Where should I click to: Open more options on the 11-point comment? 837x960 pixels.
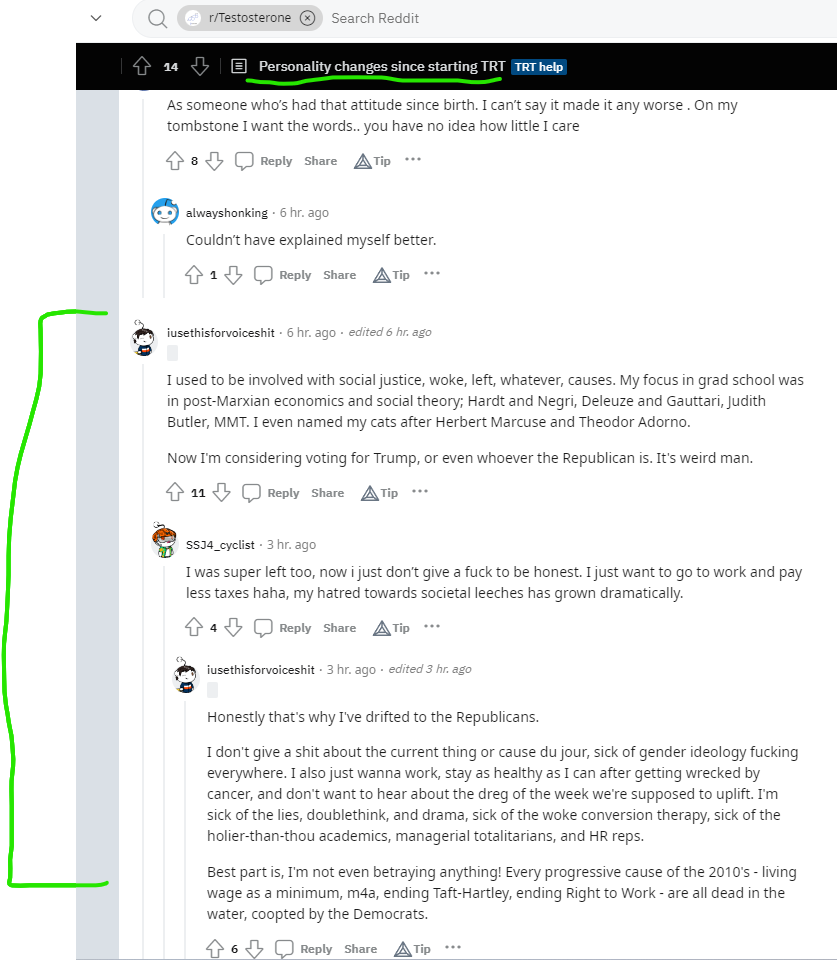(x=420, y=492)
